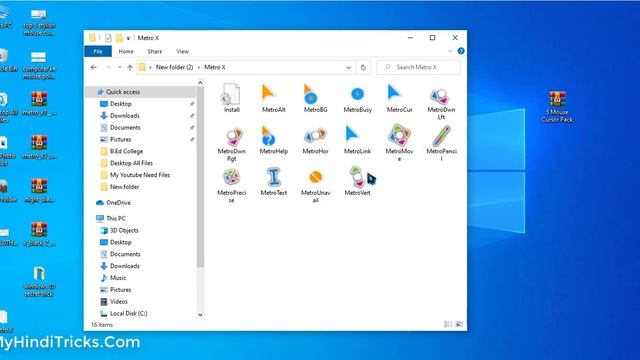Open My Youtube Need Files folder
The height and width of the screenshot is (360, 640).
coord(141,175)
